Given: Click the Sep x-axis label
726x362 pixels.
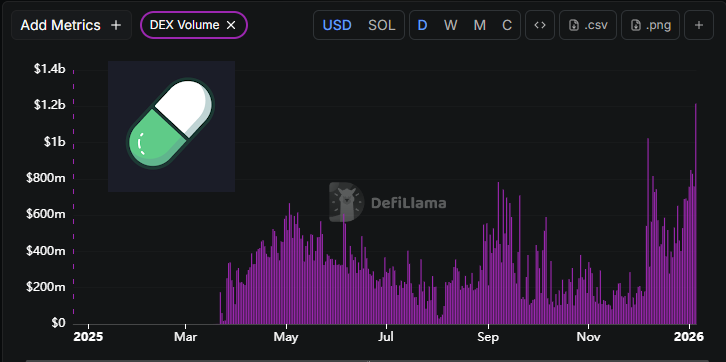Looking at the screenshot, I should 488,337.
